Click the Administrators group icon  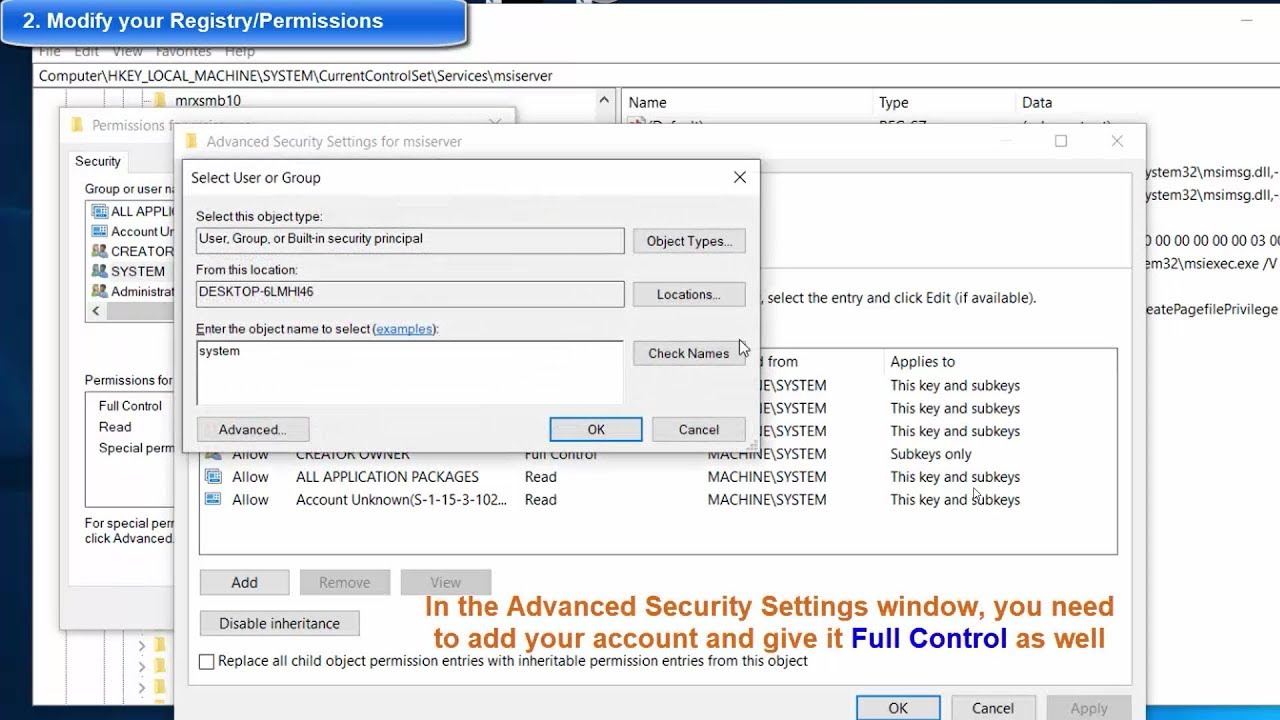click(99, 291)
